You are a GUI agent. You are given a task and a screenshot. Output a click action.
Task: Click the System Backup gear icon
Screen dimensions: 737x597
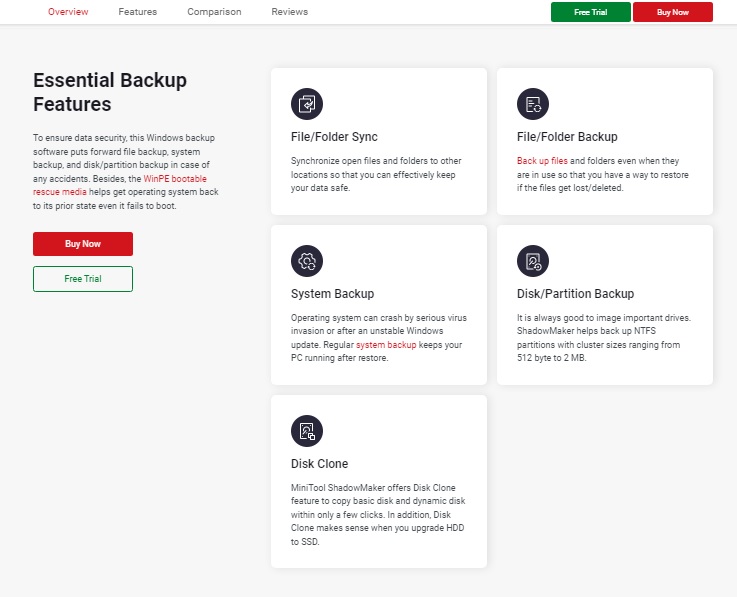(307, 261)
